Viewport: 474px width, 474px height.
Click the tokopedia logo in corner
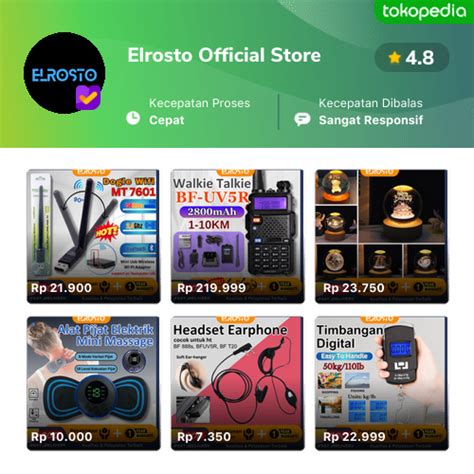[424, 12]
